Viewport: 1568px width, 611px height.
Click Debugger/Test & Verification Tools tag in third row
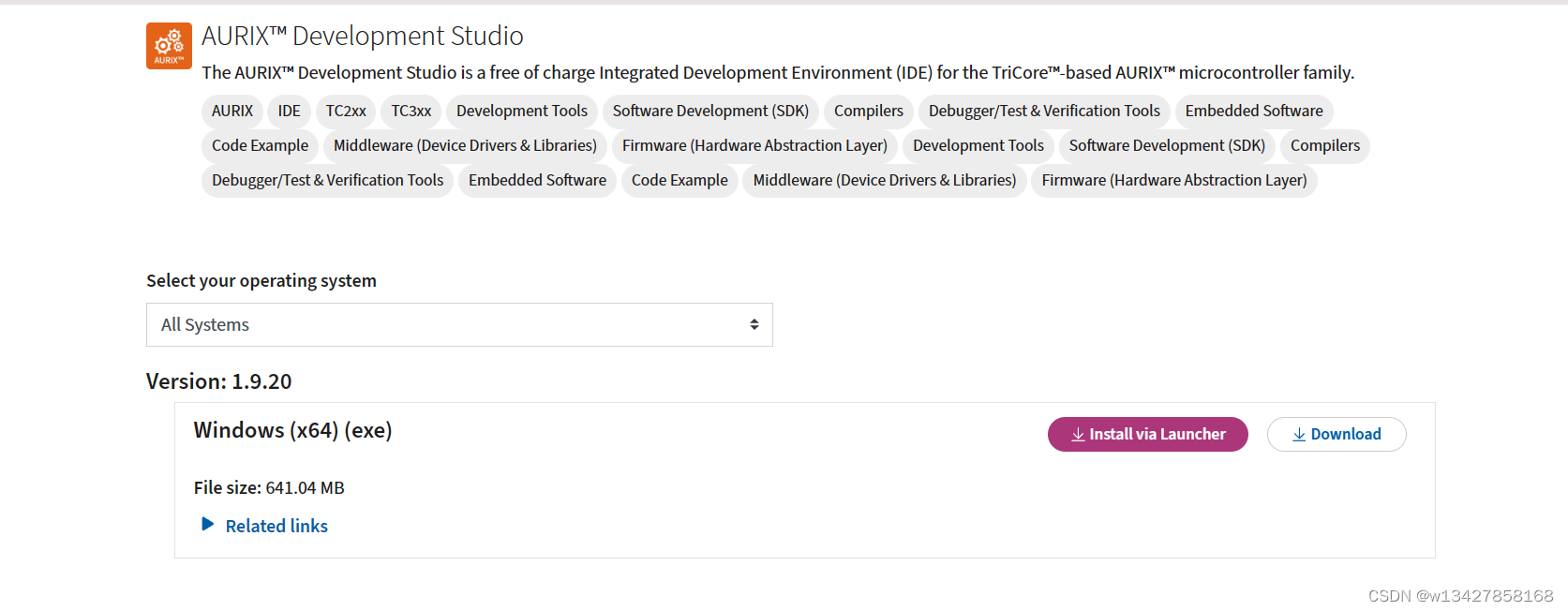[x=327, y=180]
